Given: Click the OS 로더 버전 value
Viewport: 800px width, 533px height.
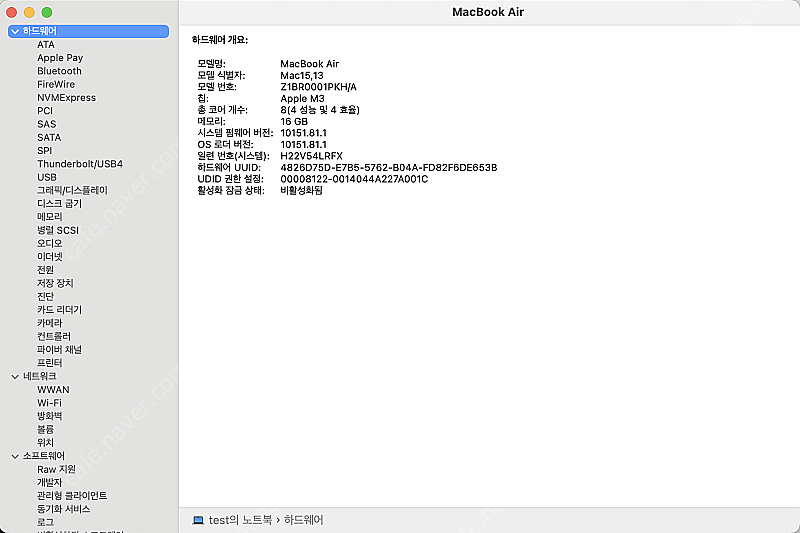Looking at the screenshot, I should [x=304, y=145].
